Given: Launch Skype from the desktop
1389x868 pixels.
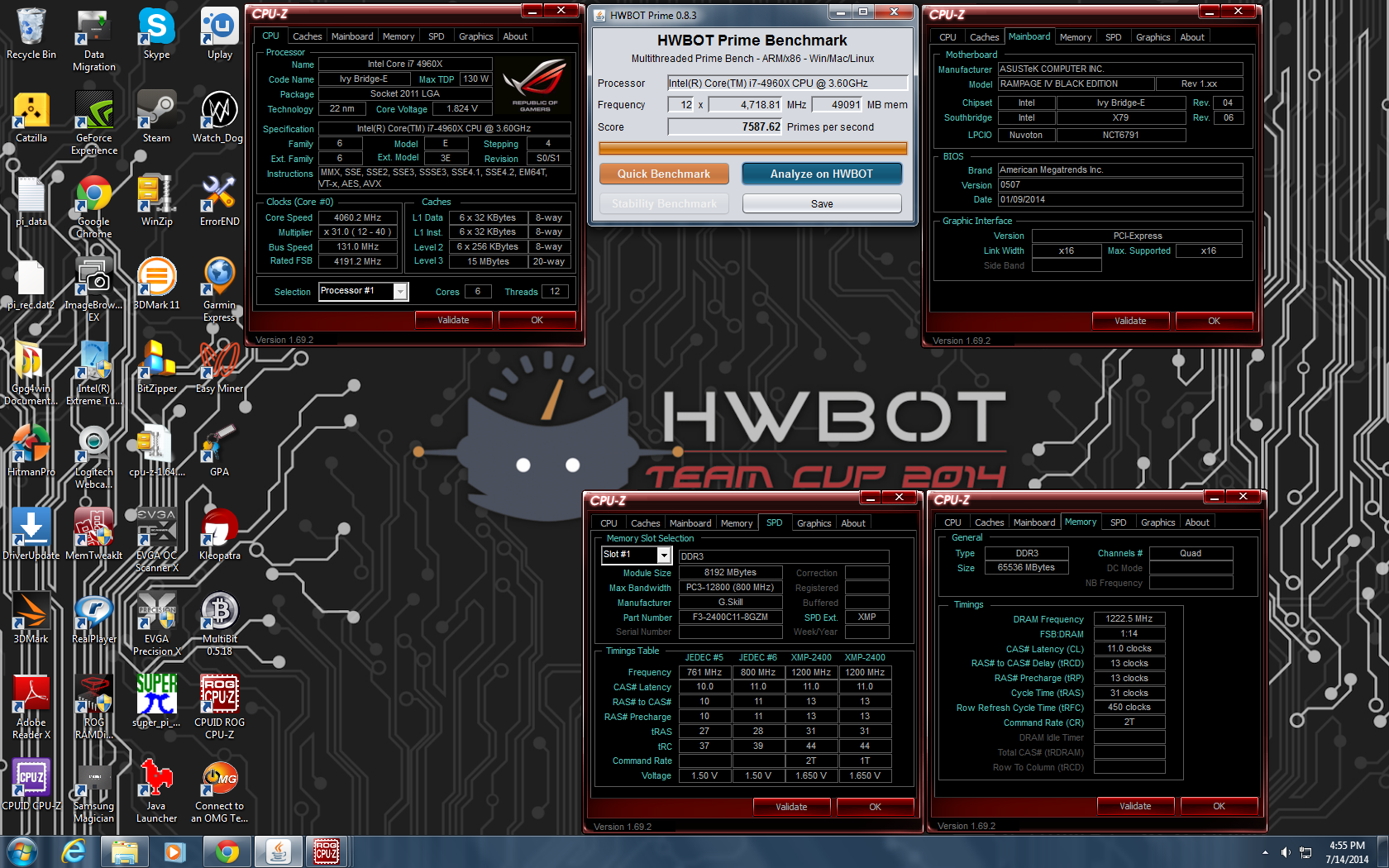Looking at the screenshot, I should (x=156, y=34).
